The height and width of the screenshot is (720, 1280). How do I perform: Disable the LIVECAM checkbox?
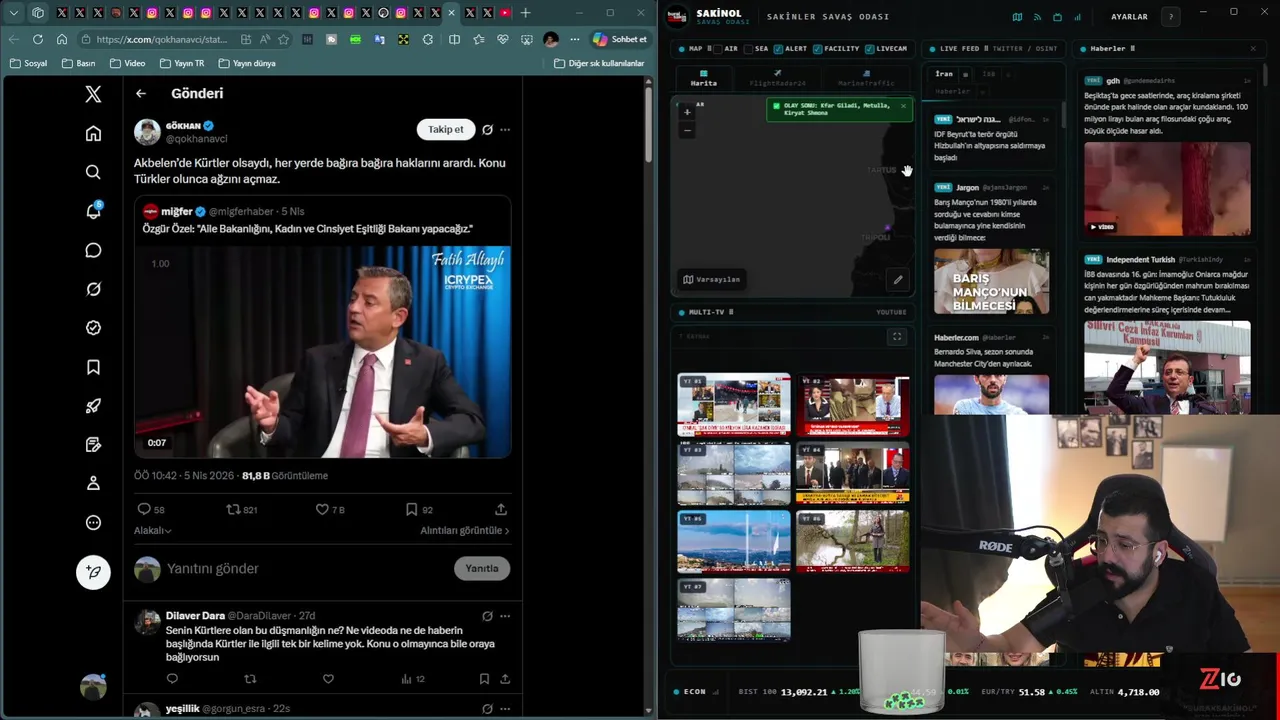pyautogui.click(x=869, y=49)
